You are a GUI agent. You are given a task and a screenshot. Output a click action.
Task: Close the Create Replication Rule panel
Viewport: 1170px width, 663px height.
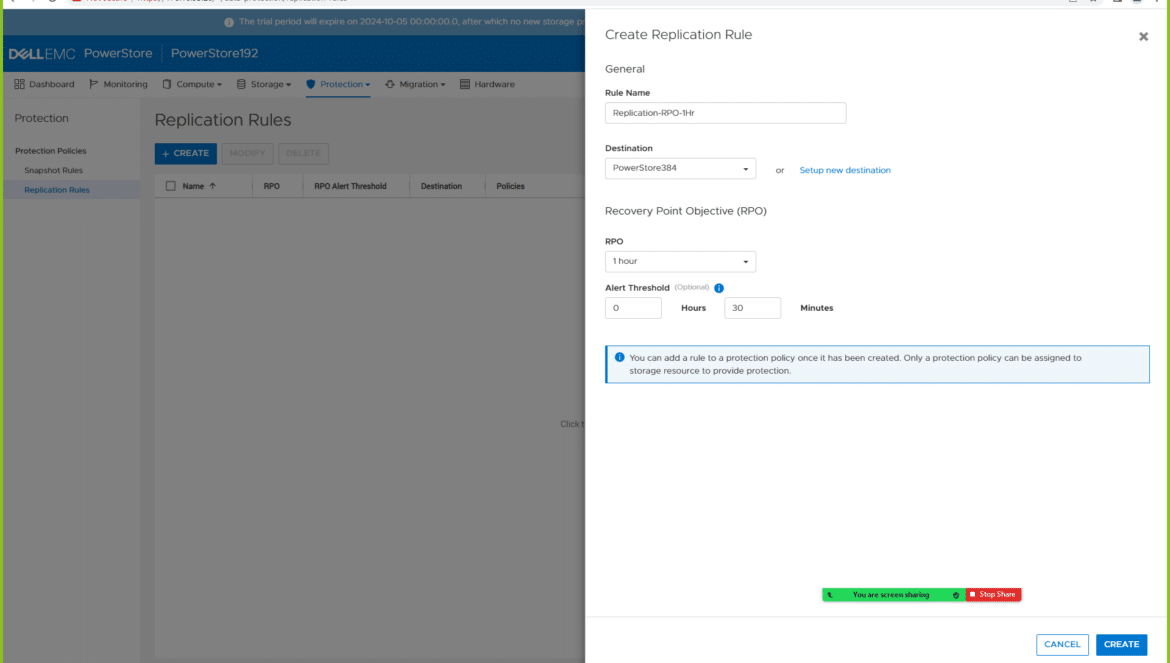click(x=1143, y=37)
